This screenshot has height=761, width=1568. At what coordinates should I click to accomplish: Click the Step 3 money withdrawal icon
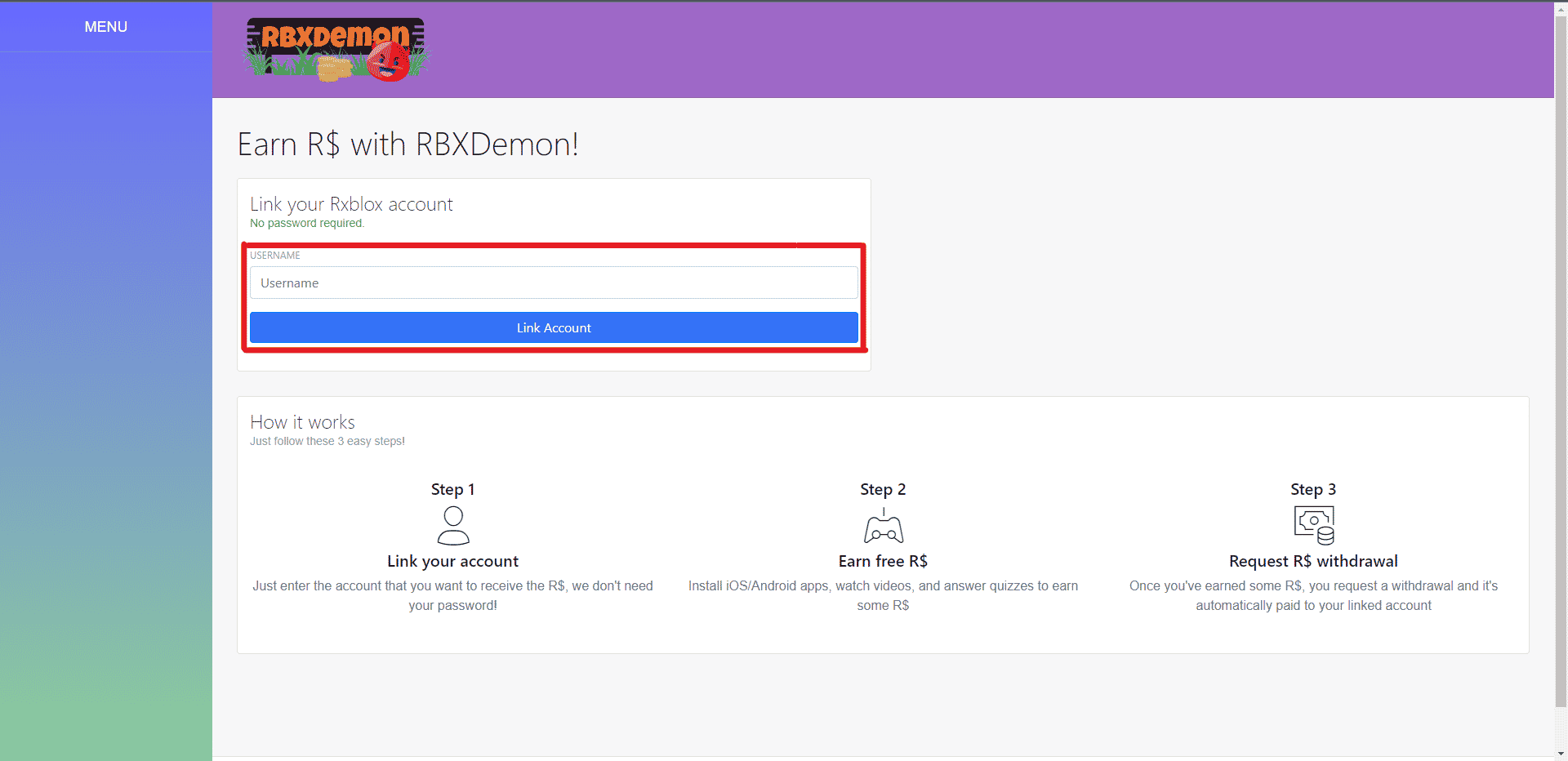pos(1314,525)
